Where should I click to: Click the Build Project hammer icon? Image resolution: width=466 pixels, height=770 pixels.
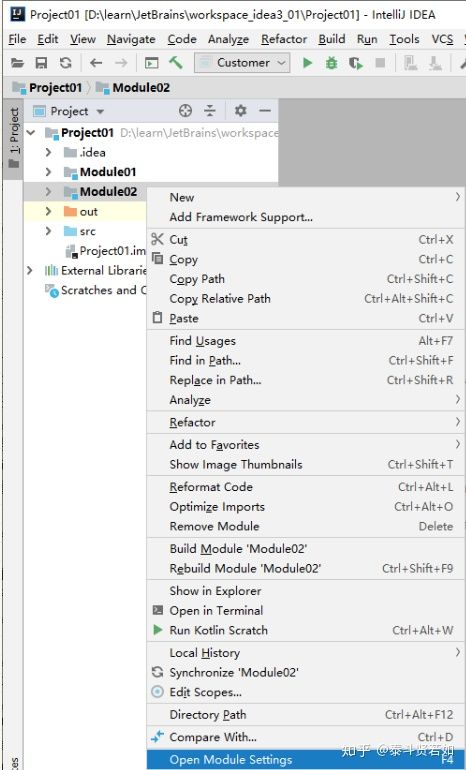[175, 63]
